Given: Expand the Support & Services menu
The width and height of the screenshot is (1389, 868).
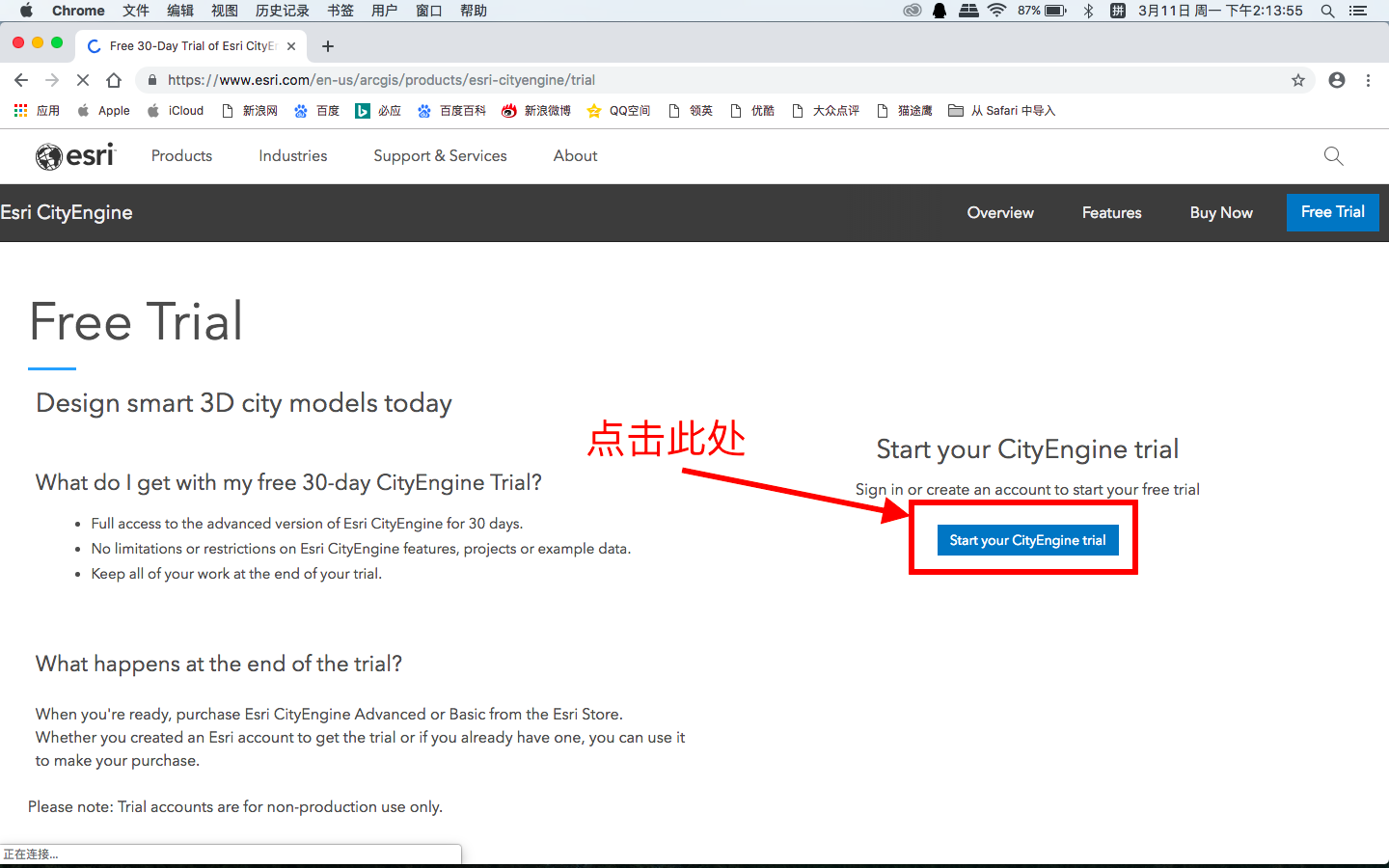Looking at the screenshot, I should coord(440,156).
